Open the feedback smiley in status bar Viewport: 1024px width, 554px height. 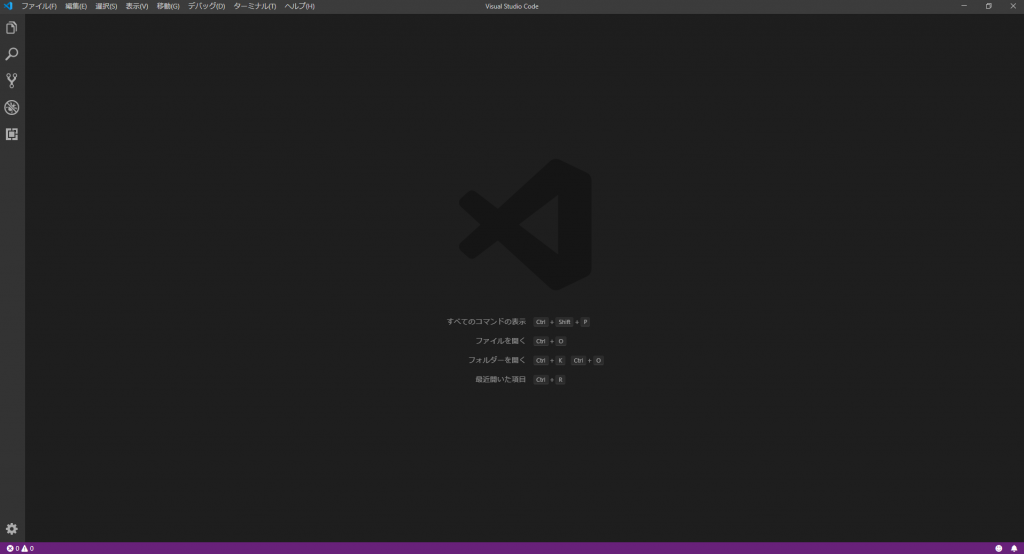pos(999,548)
